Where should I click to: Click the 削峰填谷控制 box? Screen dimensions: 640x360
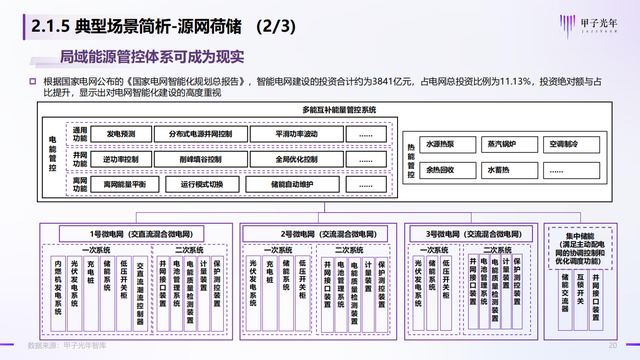pos(200,159)
